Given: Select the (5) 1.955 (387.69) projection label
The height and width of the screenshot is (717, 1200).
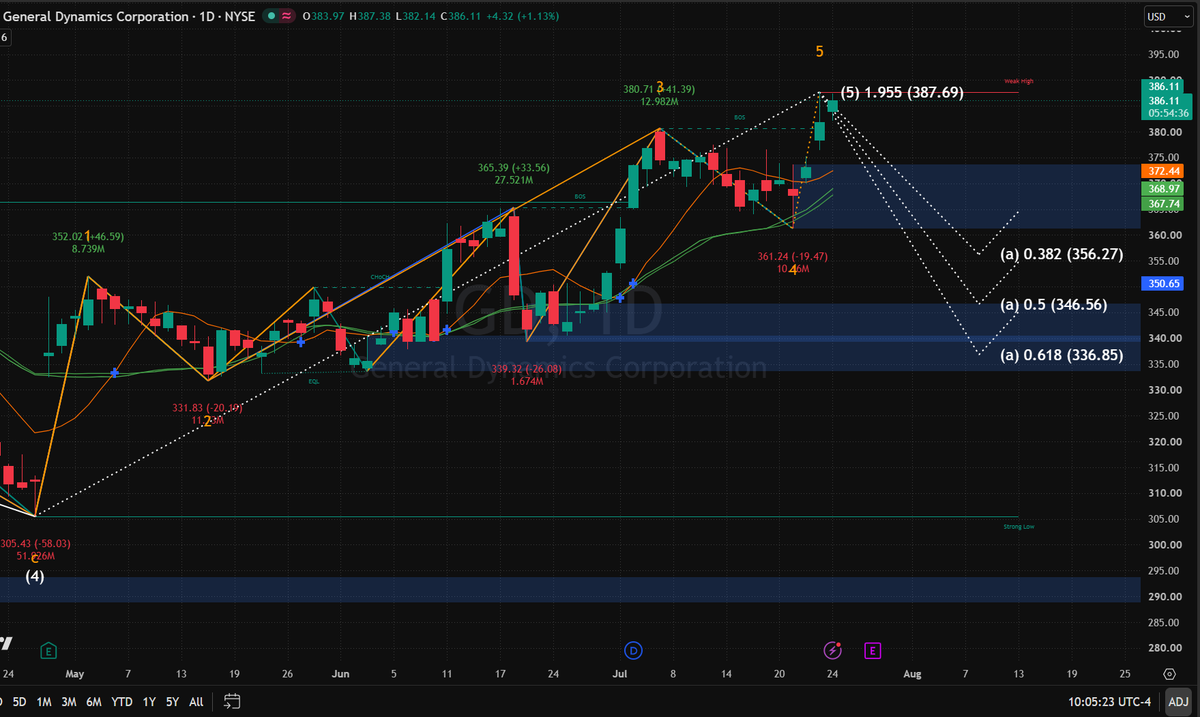Looking at the screenshot, I should pos(902,92).
